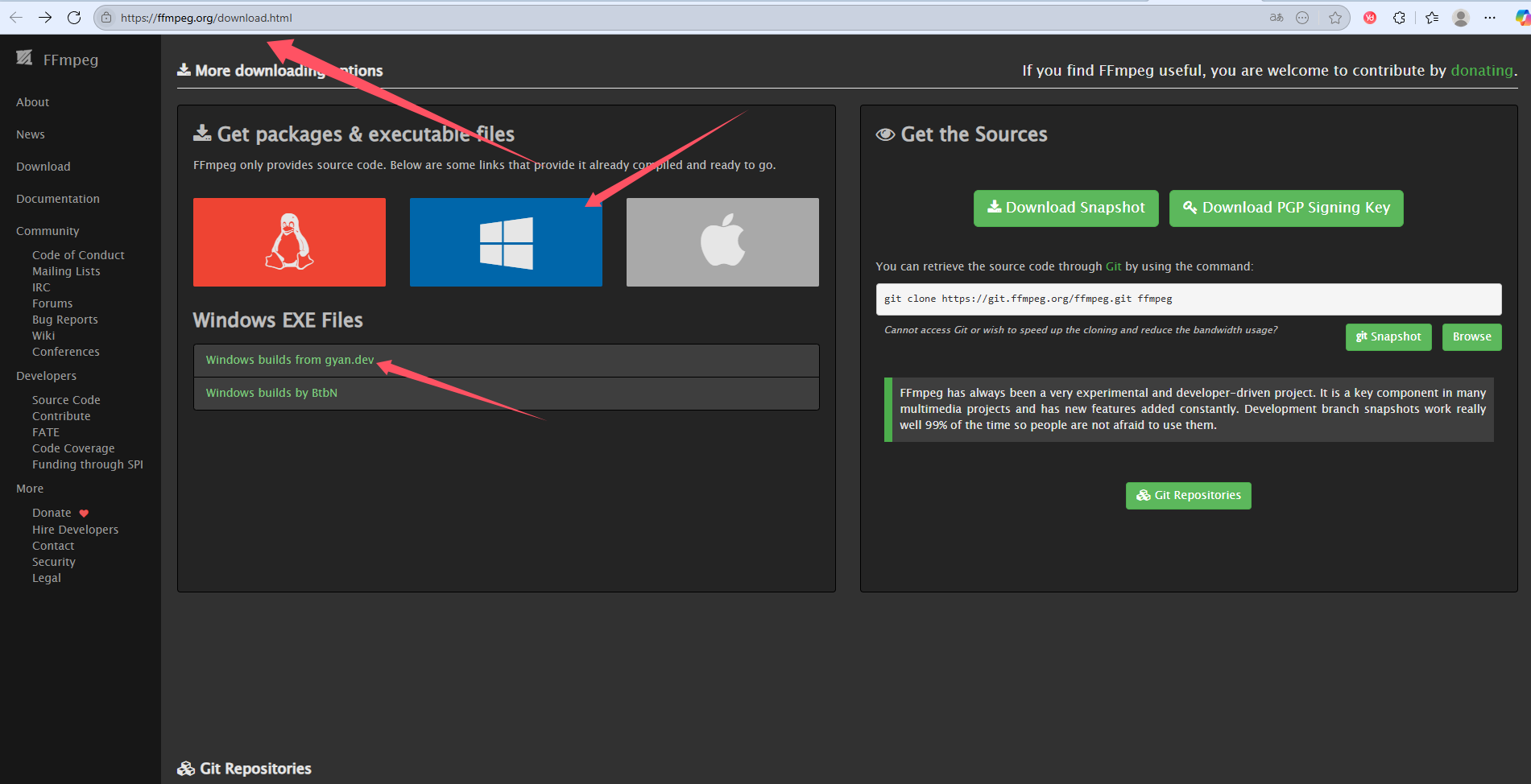Open Funding through SPI link

point(88,464)
